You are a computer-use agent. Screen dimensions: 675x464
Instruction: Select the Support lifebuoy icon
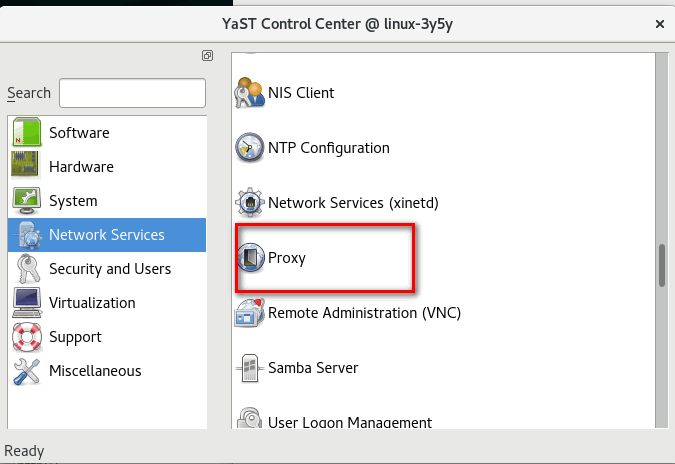[x=27, y=337]
